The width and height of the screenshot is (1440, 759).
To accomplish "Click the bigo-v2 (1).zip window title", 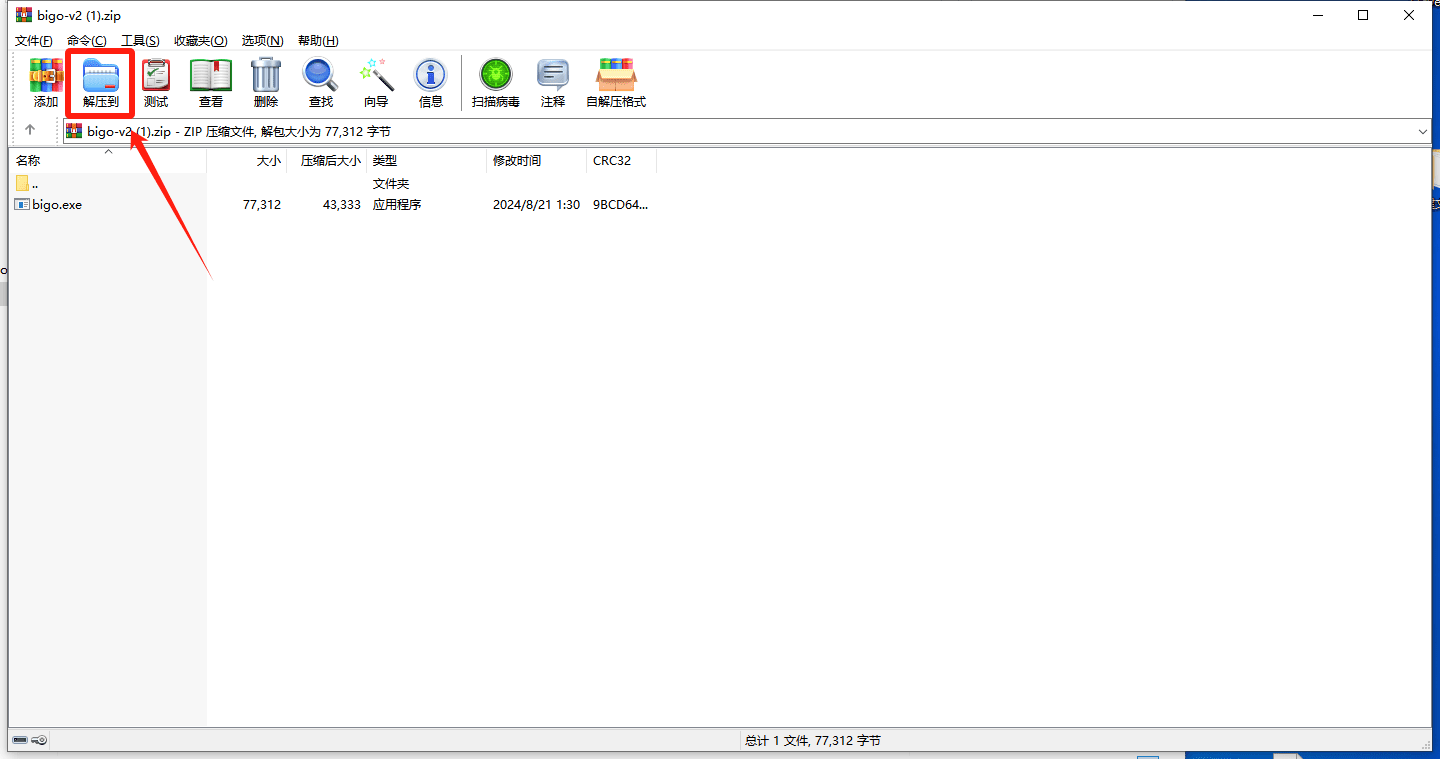I will tap(79, 15).
